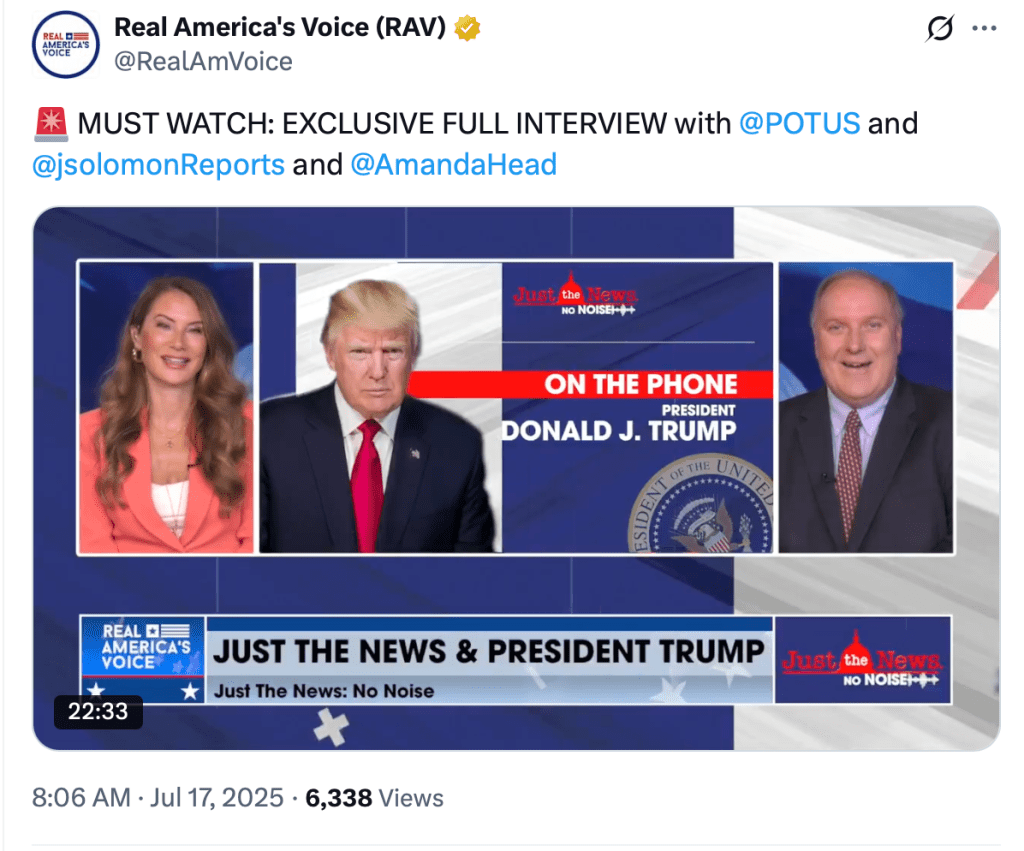This screenshot has width=1024, height=851.
Task: Click the gold verified badge
Action: 467,29
